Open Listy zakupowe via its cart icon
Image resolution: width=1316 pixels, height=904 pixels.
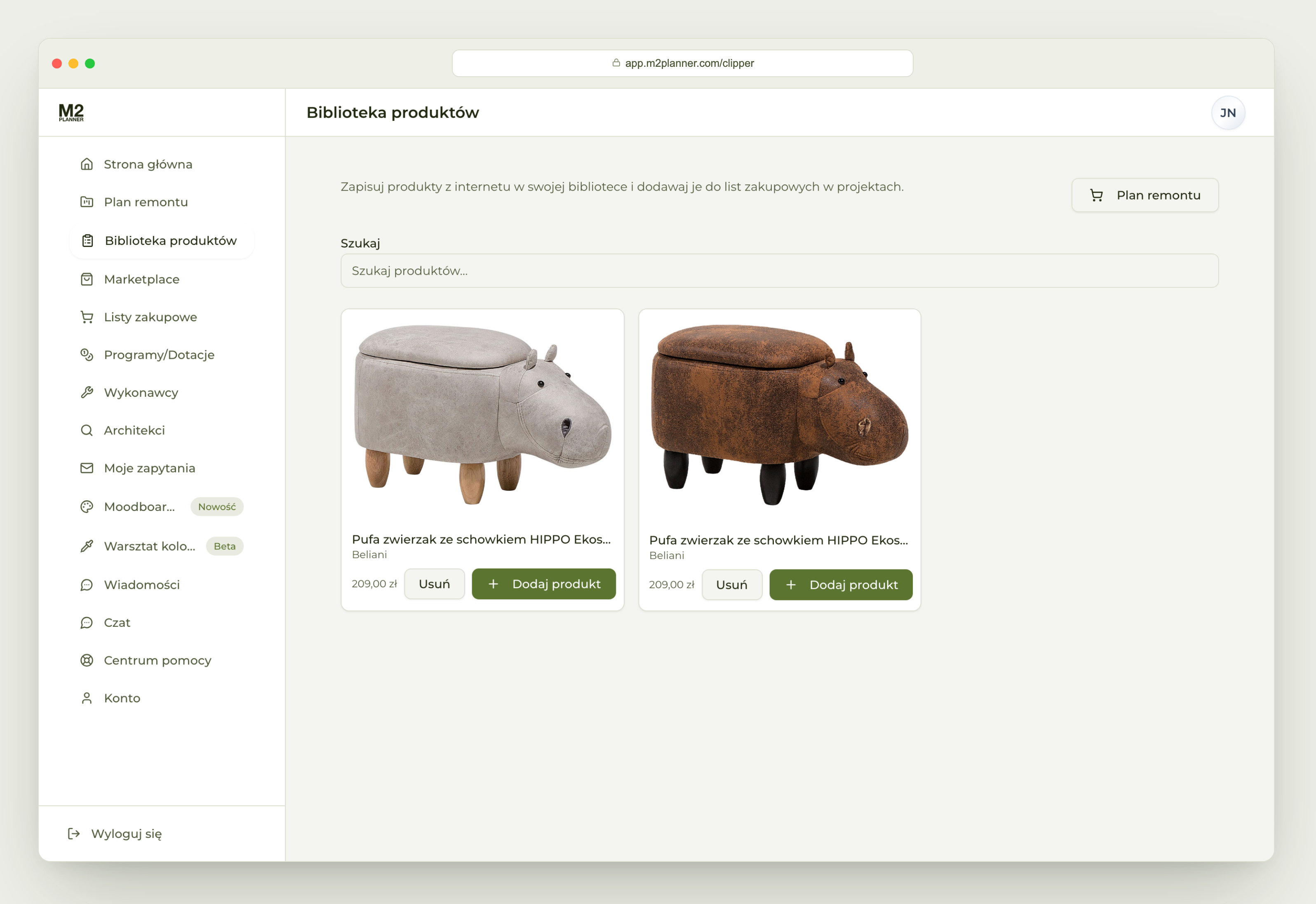[87, 317]
